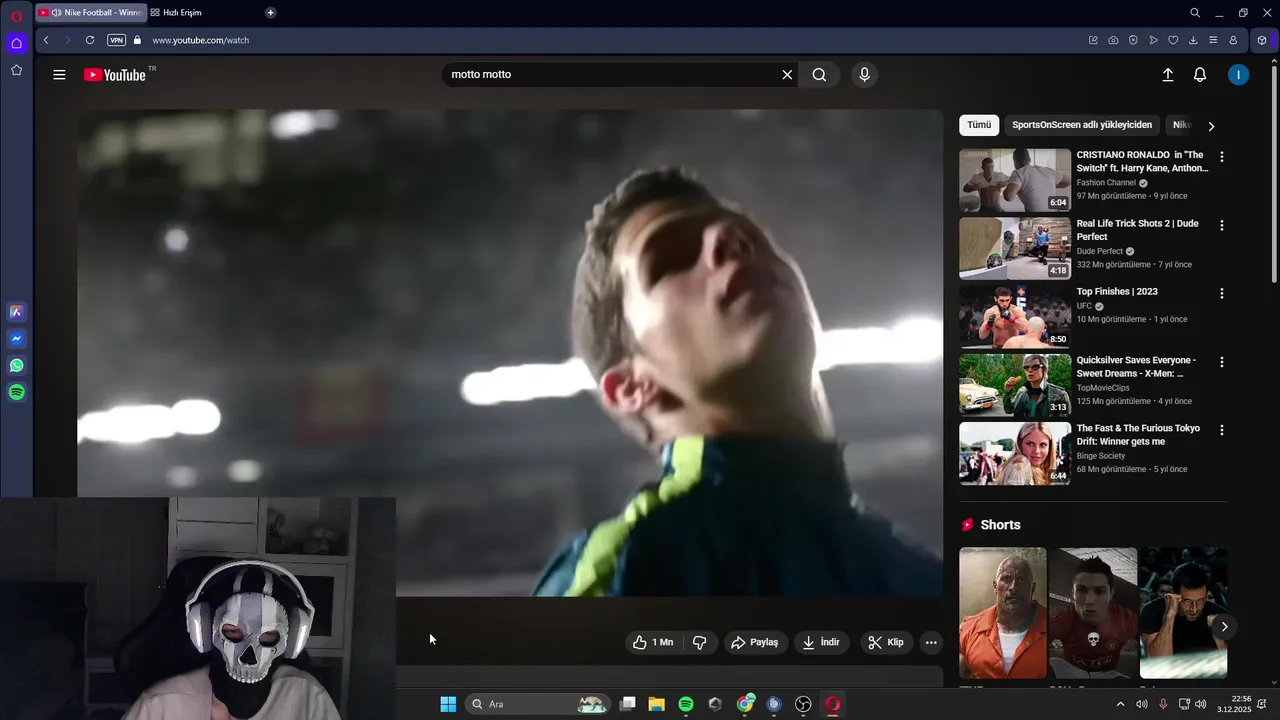This screenshot has height=720, width=1280.
Task: Open CRISTIANO RONALDO The Switch video thumbnail
Action: click(x=1015, y=180)
